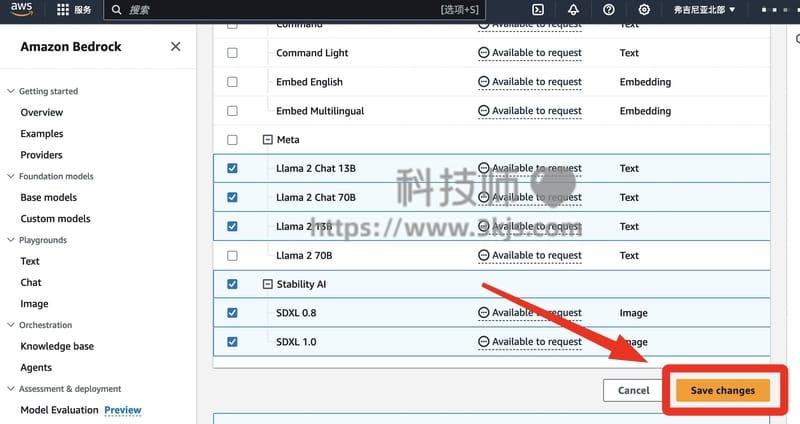
Task: Launch the CloudShell terminal icon
Action: coord(538,10)
